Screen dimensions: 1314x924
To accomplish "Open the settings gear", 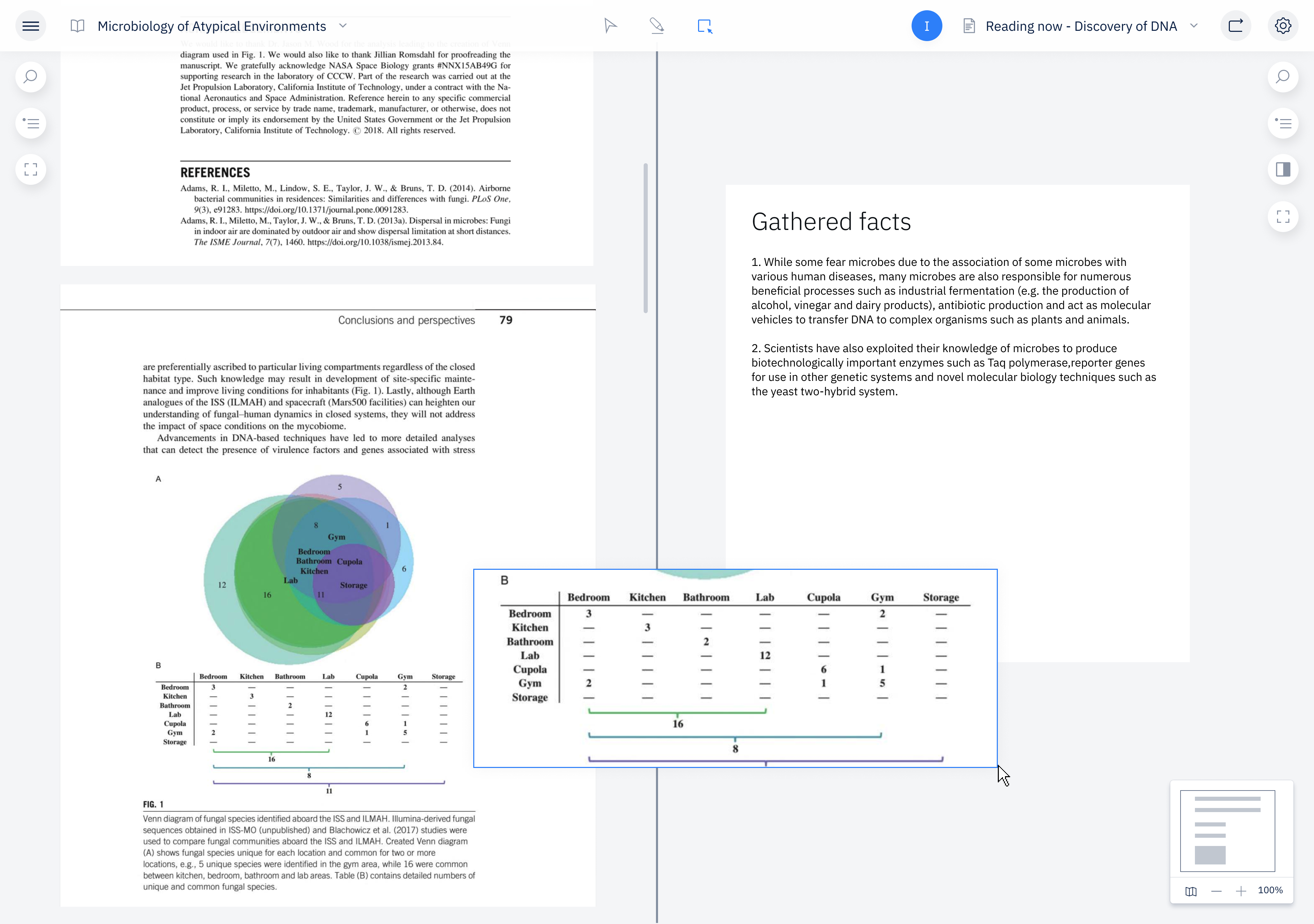I will (1283, 26).
